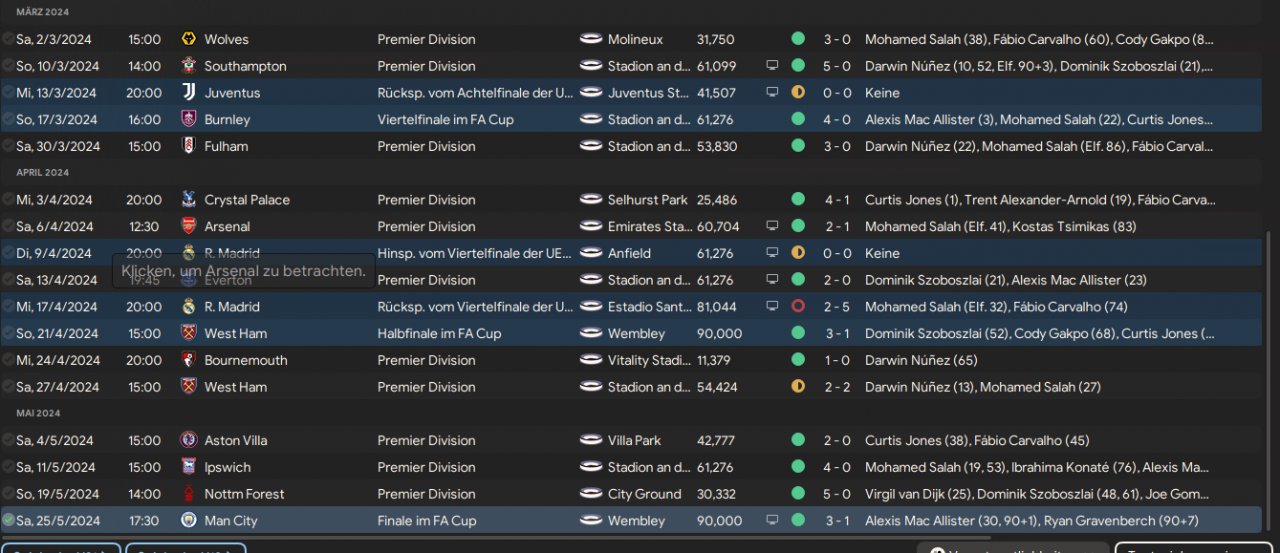This screenshot has height=553, width=1280.
Task: Click the Nottm Forest club crest
Action: point(188,494)
